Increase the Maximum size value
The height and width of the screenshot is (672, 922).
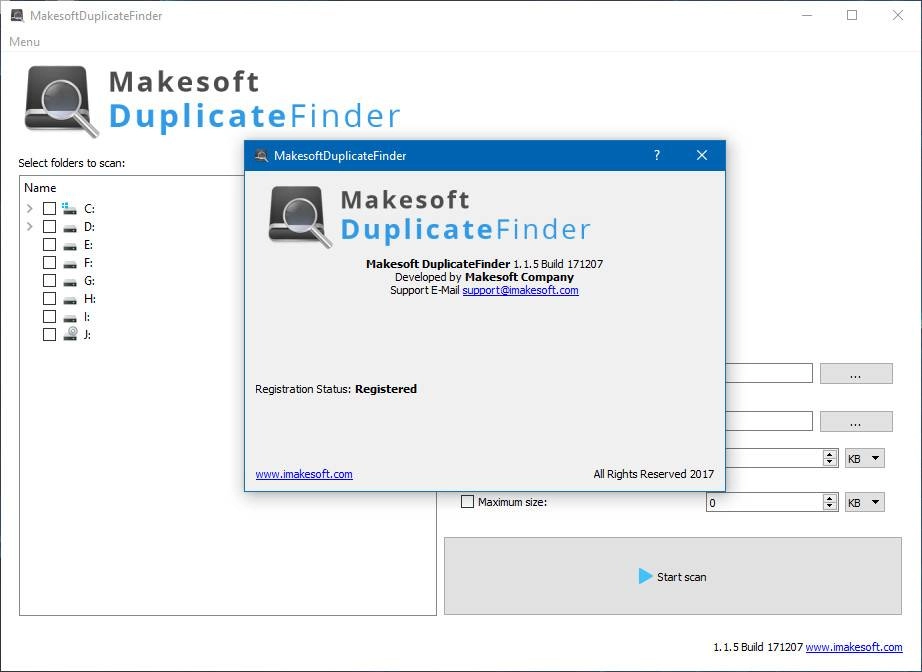pos(830,498)
